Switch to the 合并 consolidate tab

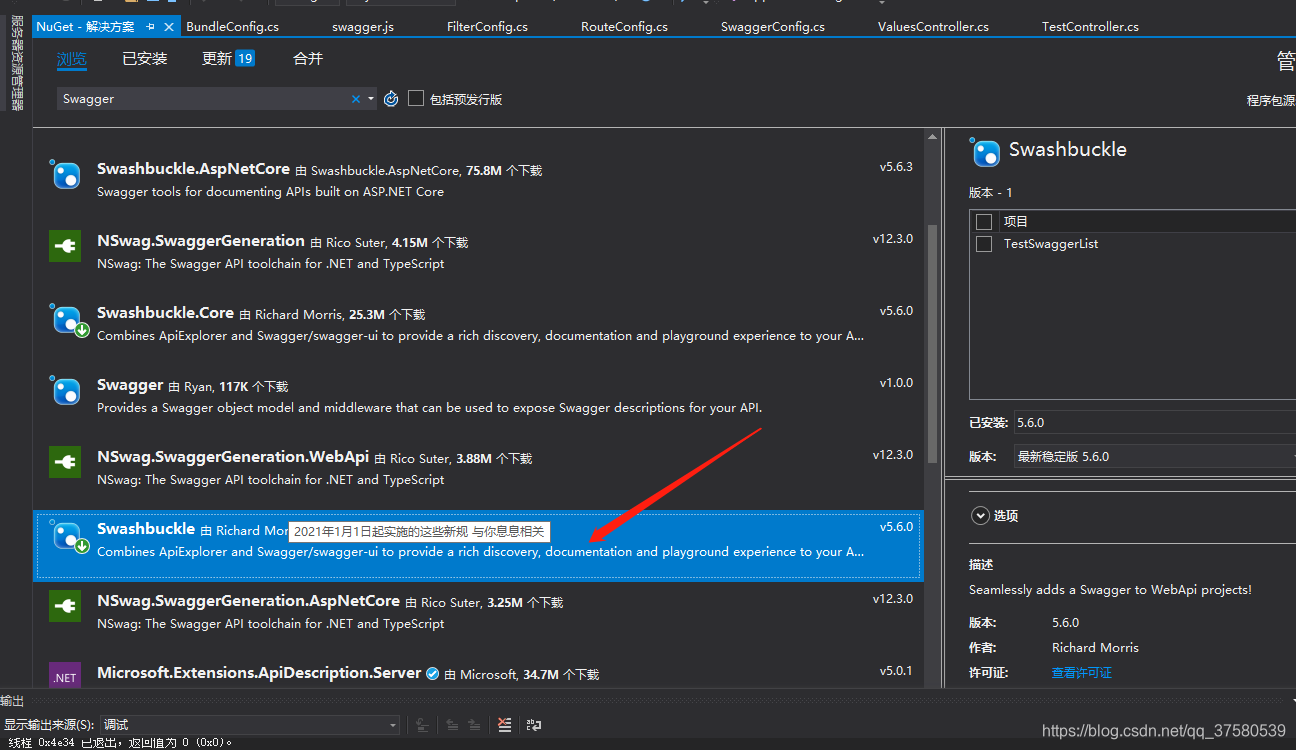[308, 59]
